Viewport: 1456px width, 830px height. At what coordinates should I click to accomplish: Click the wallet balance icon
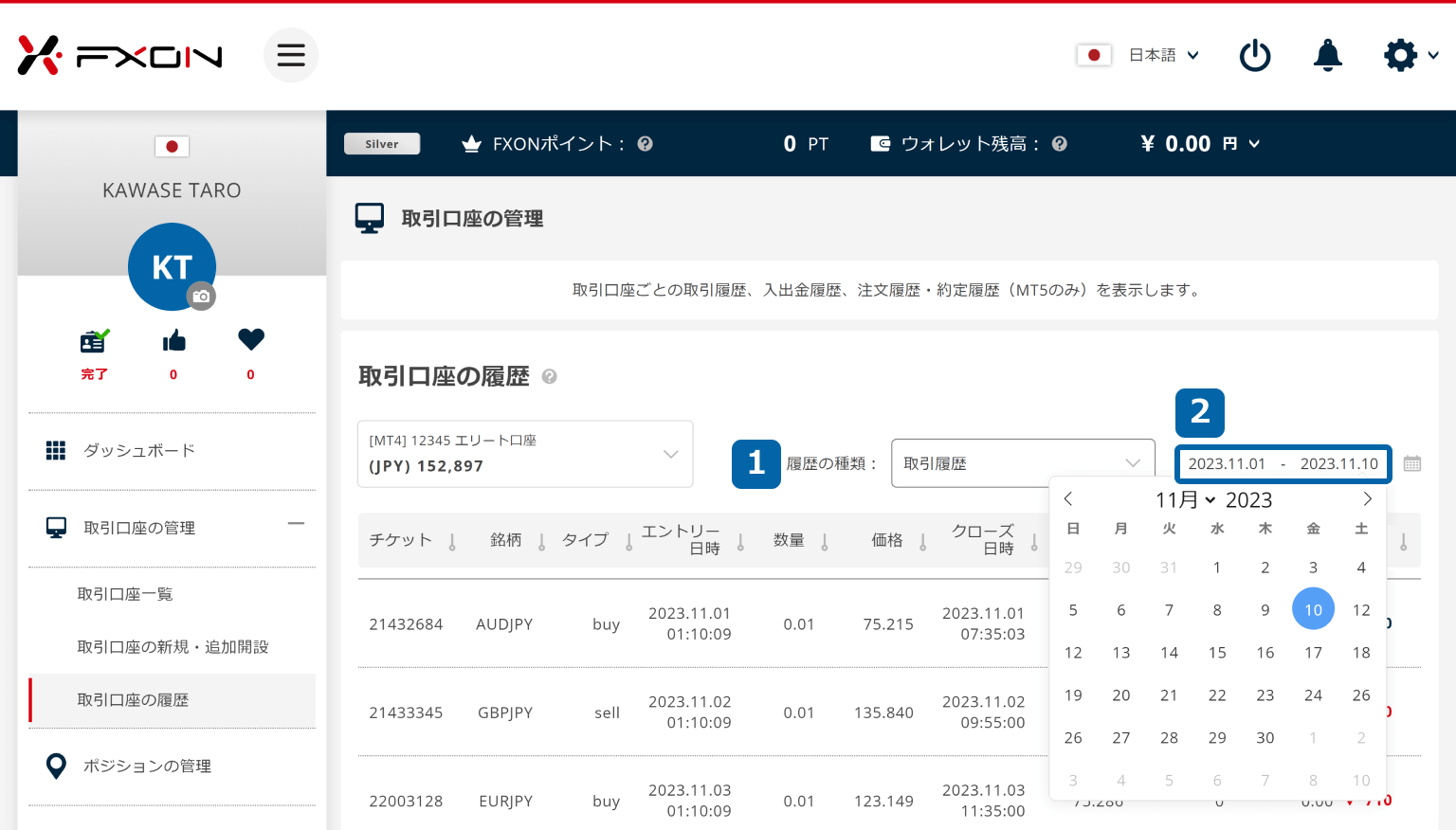[x=881, y=144]
